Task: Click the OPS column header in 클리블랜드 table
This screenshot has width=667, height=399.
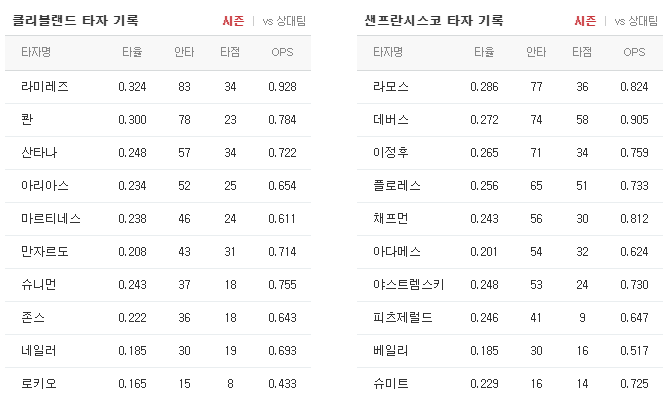Action: click(x=282, y=52)
